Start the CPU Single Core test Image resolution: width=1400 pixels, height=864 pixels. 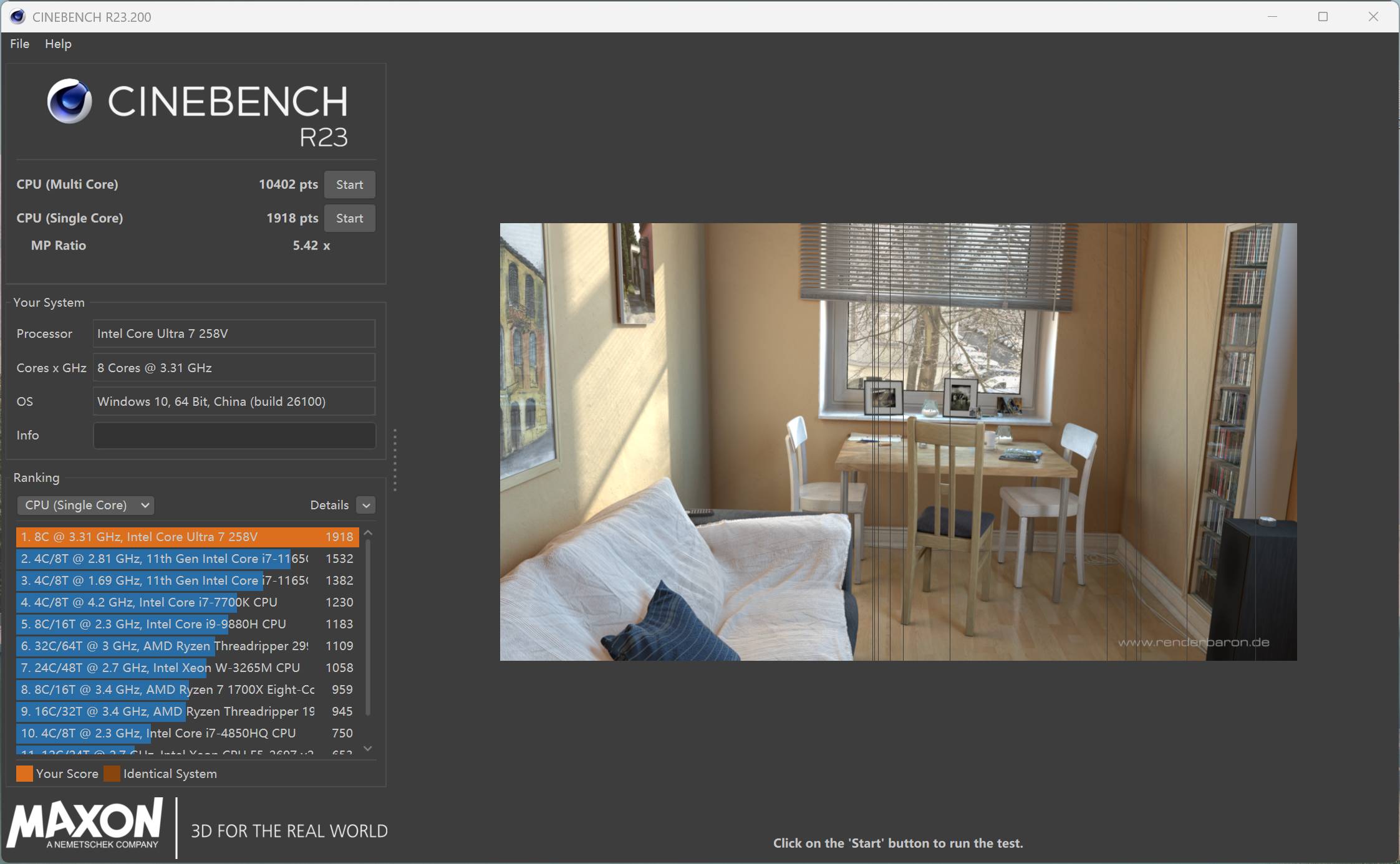coord(349,218)
